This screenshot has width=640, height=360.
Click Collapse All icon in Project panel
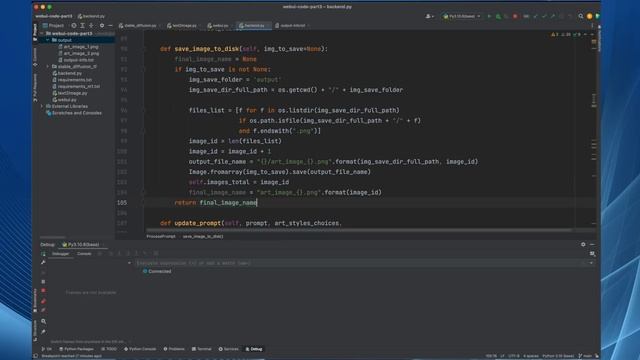(91, 25)
